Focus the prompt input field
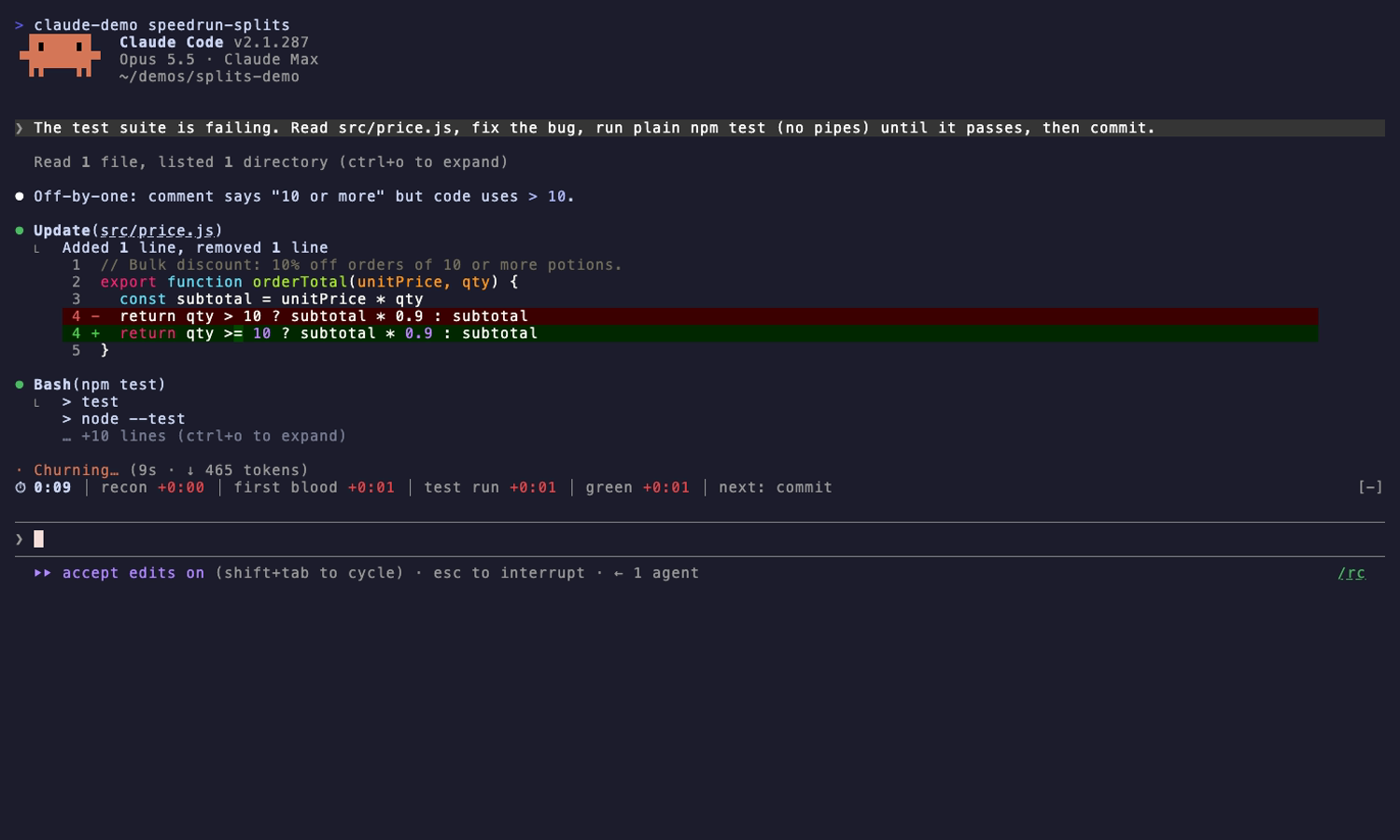1400x840 pixels. point(700,539)
